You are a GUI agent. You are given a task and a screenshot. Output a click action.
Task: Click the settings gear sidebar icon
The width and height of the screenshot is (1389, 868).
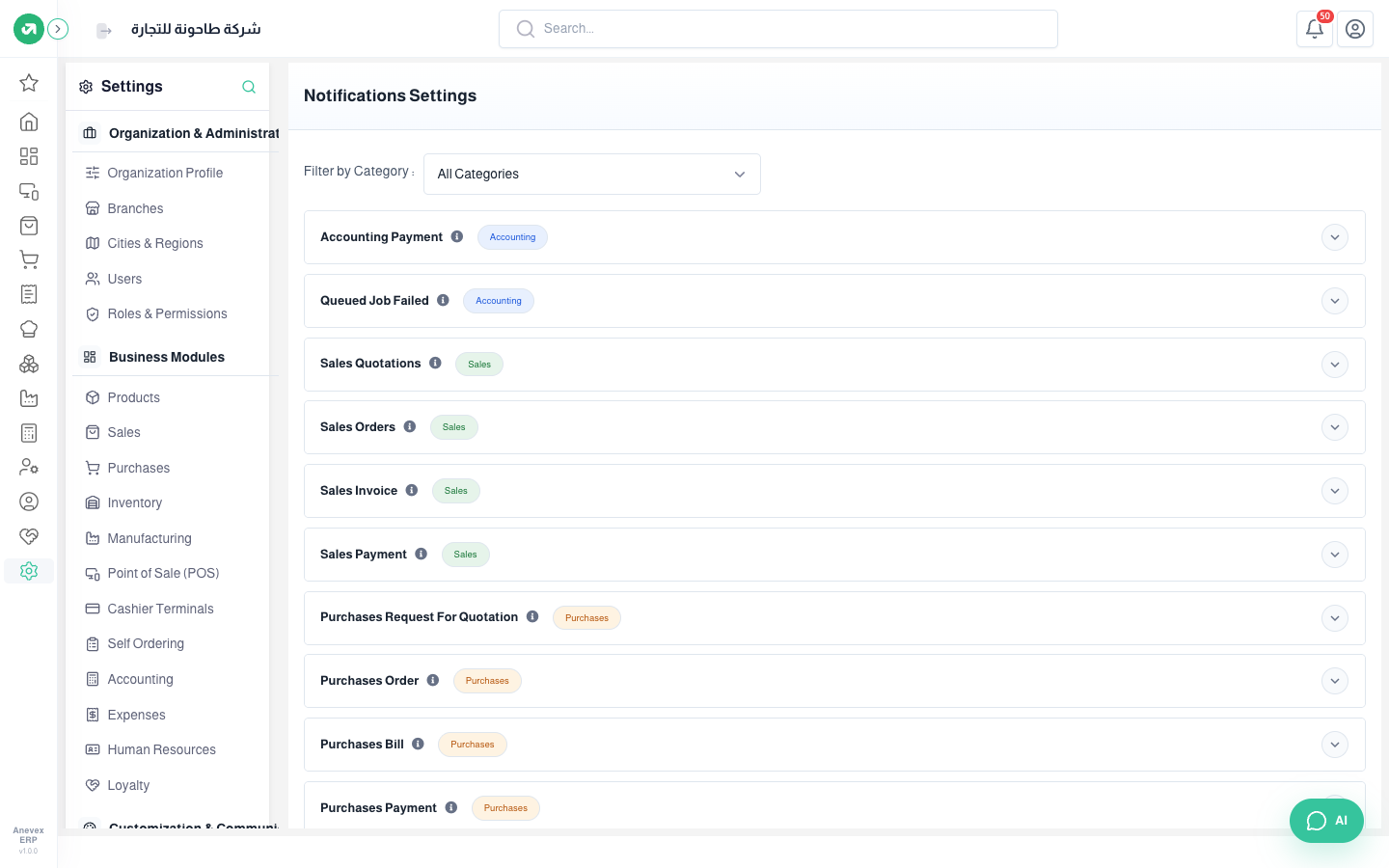click(x=29, y=571)
